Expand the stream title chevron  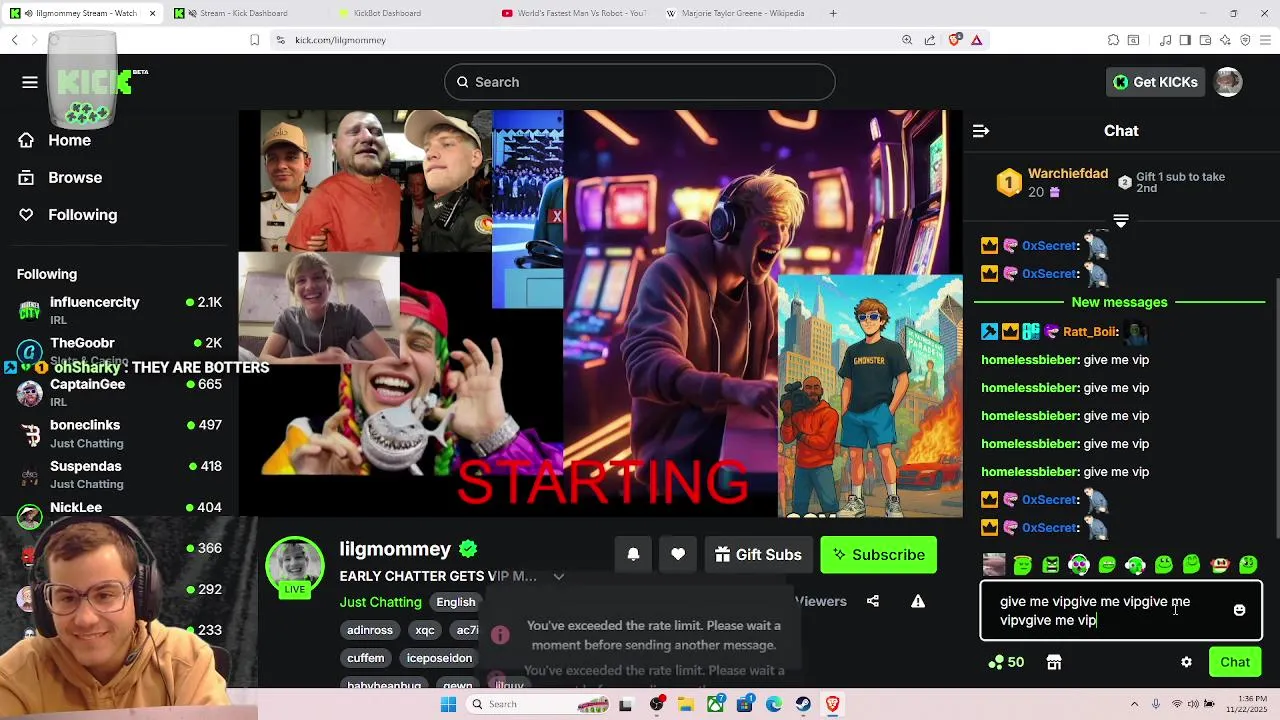[x=559, y=576]
